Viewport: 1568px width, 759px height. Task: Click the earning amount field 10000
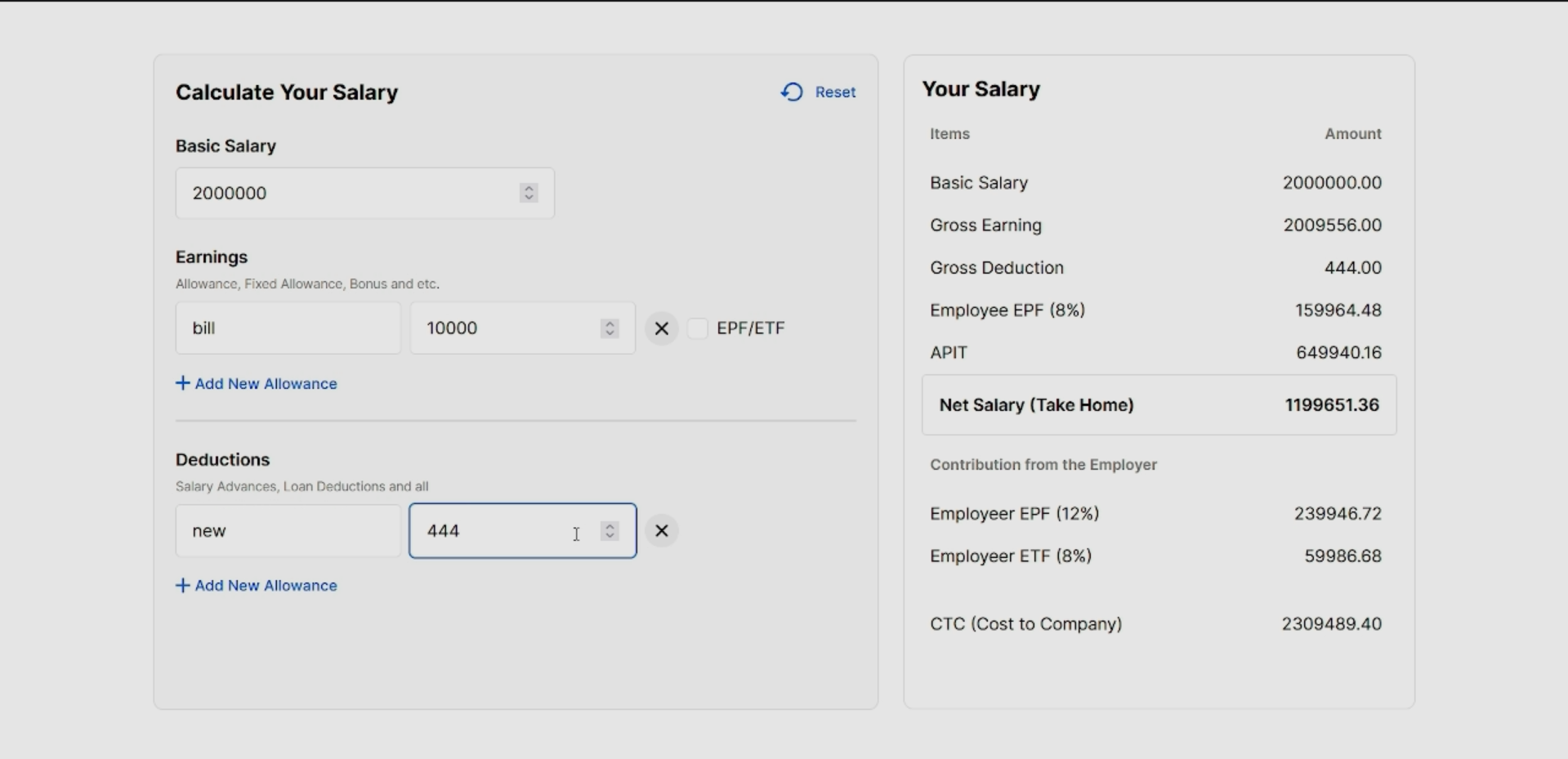point(522,328)
